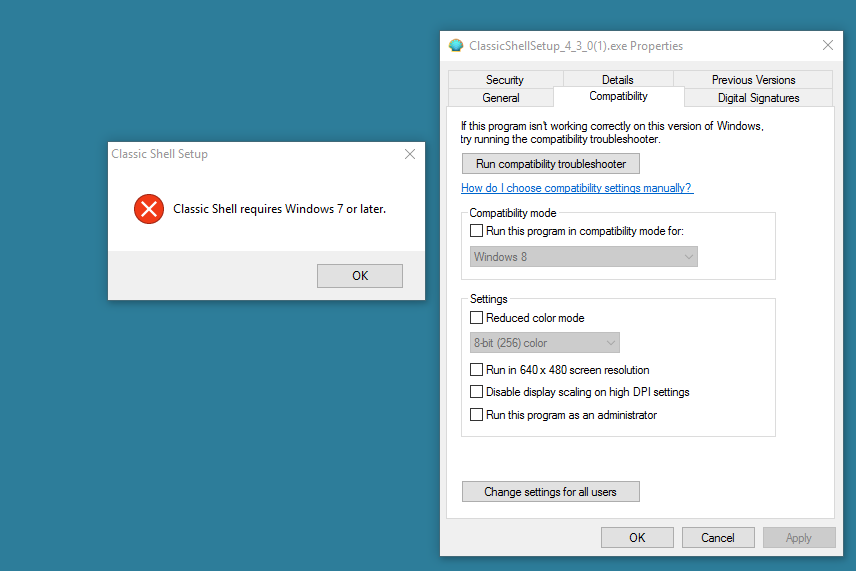Click the red error icon in Classic Shell dialog

(148, 209)
